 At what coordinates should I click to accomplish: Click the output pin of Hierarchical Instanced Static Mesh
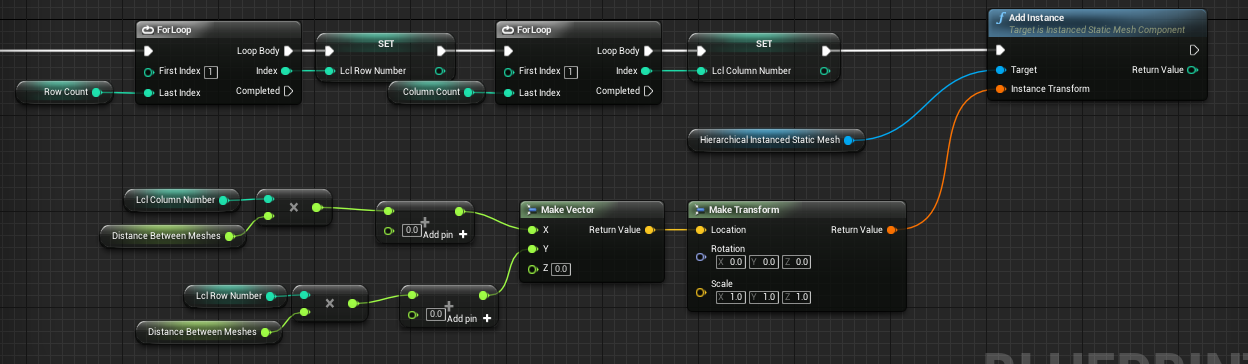pos(848,140)
